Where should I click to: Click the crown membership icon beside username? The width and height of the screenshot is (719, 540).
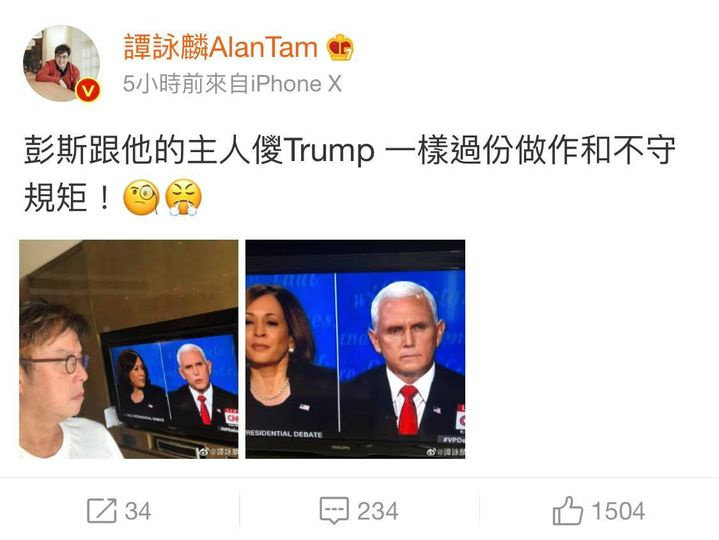[x=340, y=48]
